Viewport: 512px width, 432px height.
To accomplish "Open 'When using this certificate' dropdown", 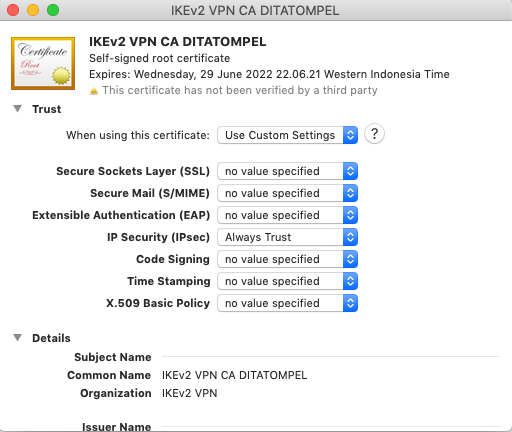I will (287, 135).
